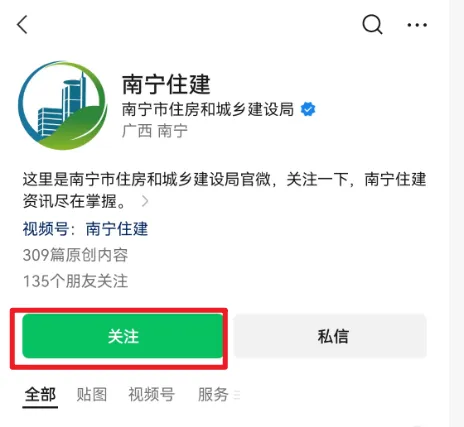See the 135个朋友关注 friends list
Viewport: 464px width, 427px height.
tap(76, 281)
